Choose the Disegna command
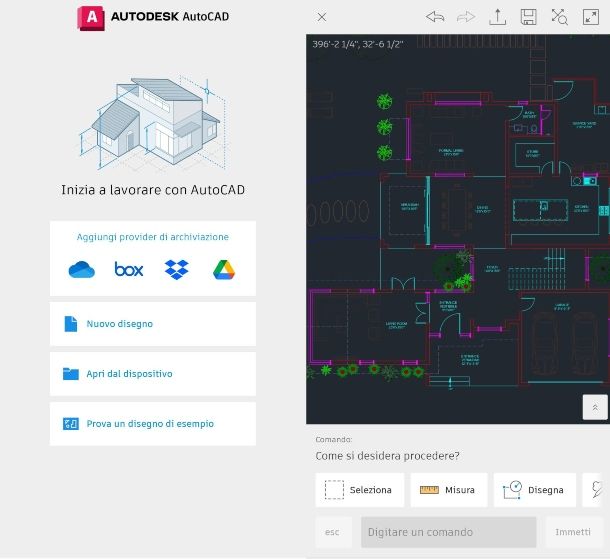 [x=535, y=490]
